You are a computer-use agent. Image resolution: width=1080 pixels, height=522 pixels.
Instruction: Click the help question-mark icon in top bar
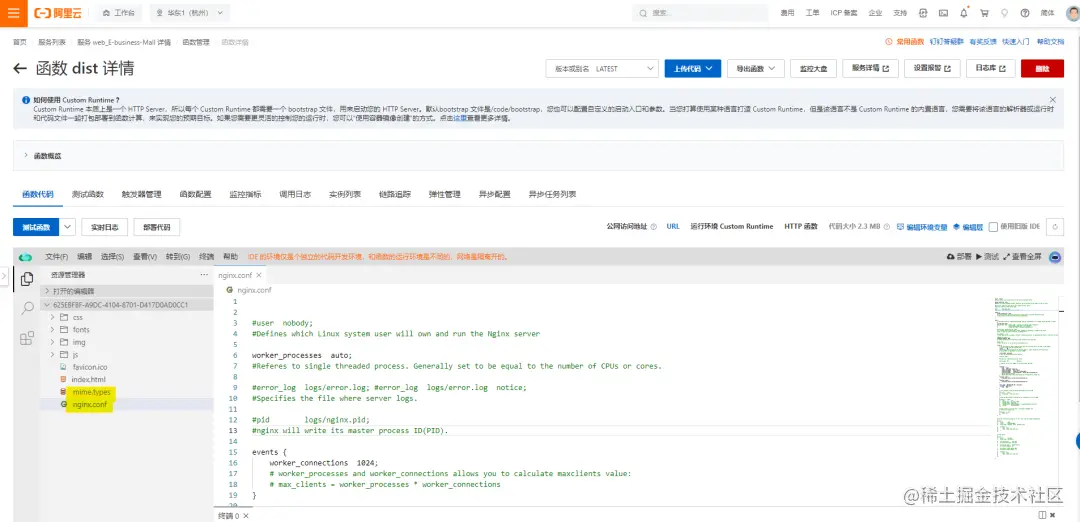pyautogui.click(x=1025, y=13)
